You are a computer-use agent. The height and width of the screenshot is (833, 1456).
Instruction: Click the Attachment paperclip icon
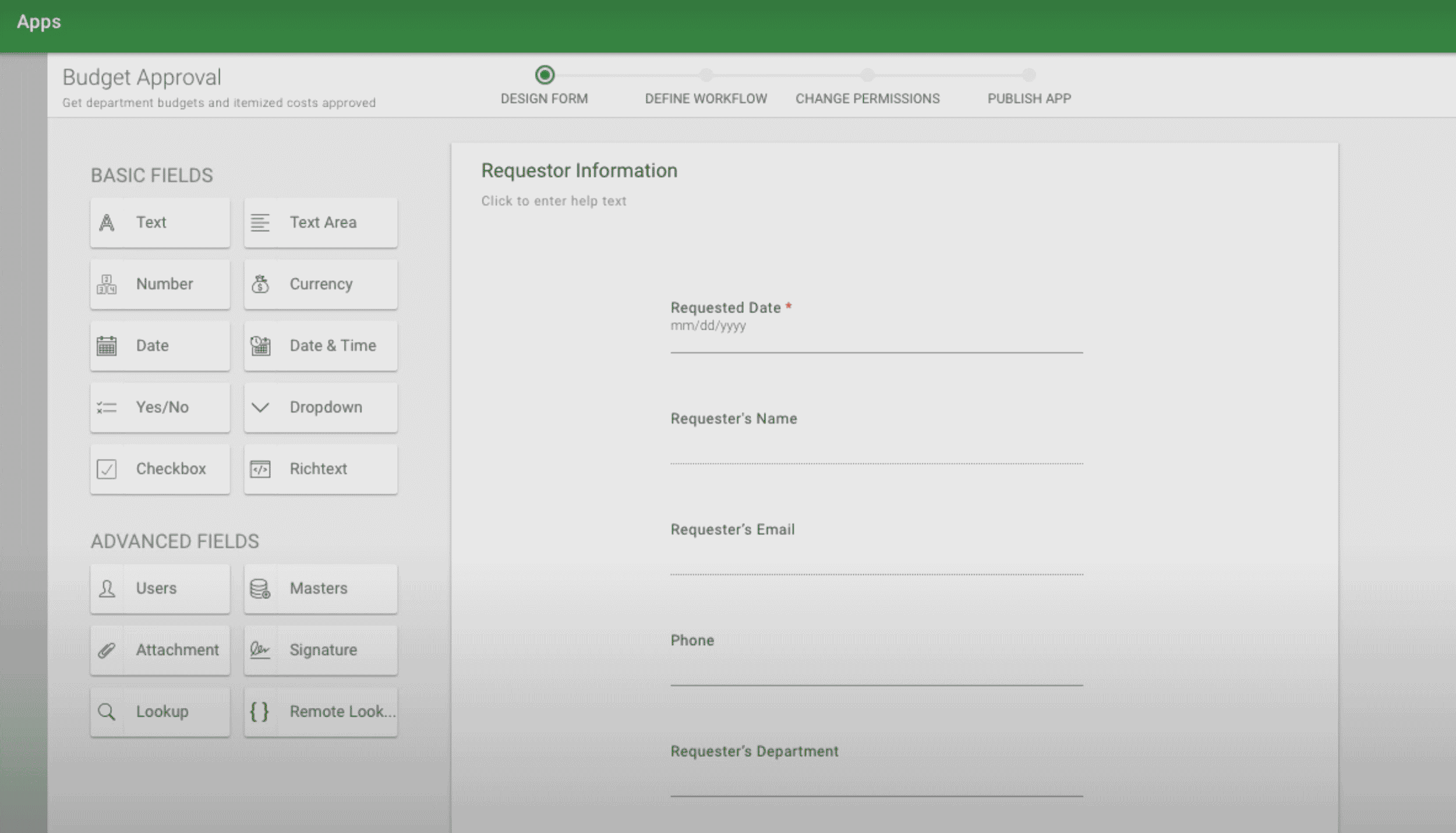pyautogui.click(x=107, y=650)
